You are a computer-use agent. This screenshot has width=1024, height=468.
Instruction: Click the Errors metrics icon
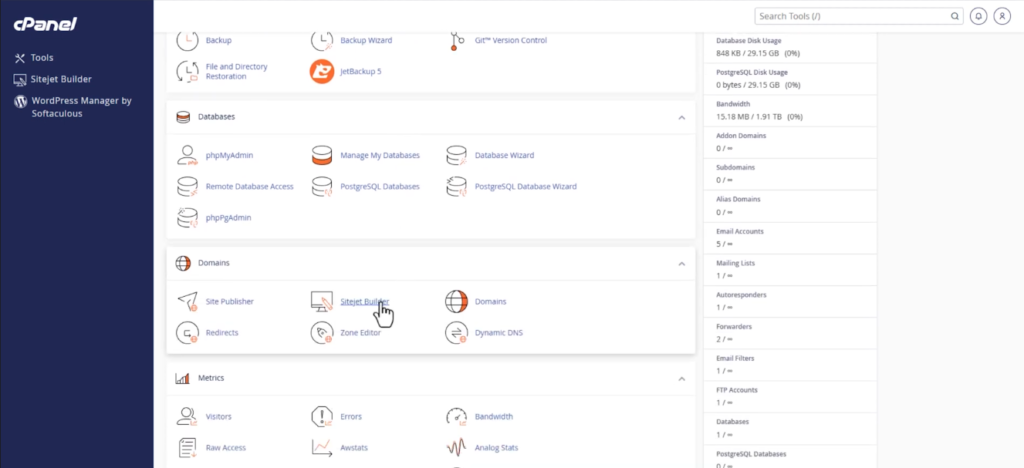322,416
